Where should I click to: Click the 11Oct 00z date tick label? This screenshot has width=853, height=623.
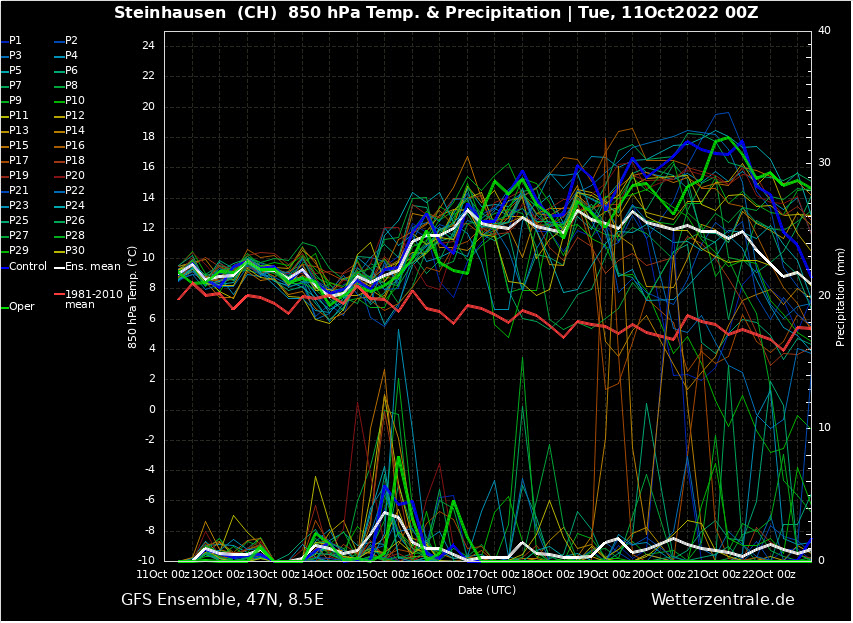(x=163, y=574)
